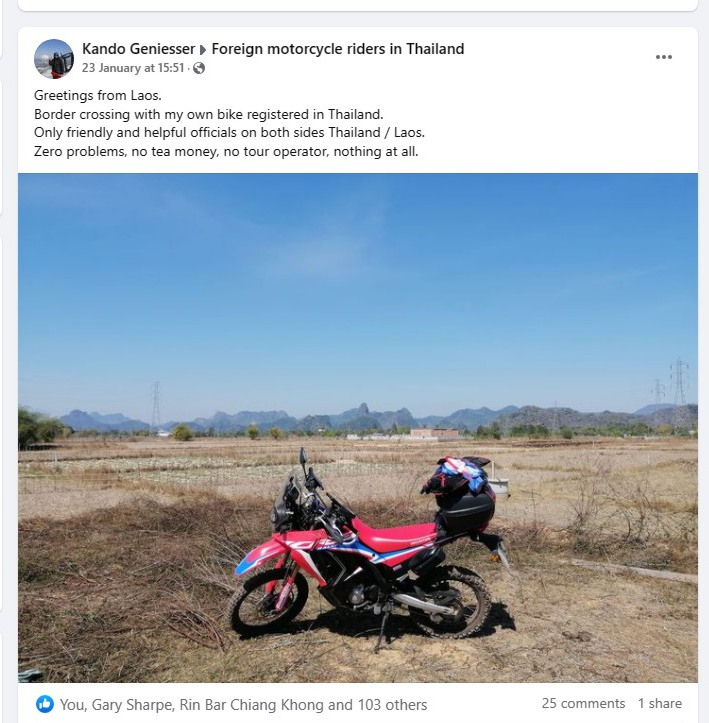
Task: Open the 23 January at 15:51 timestamp
Action: tap(133, 68)
